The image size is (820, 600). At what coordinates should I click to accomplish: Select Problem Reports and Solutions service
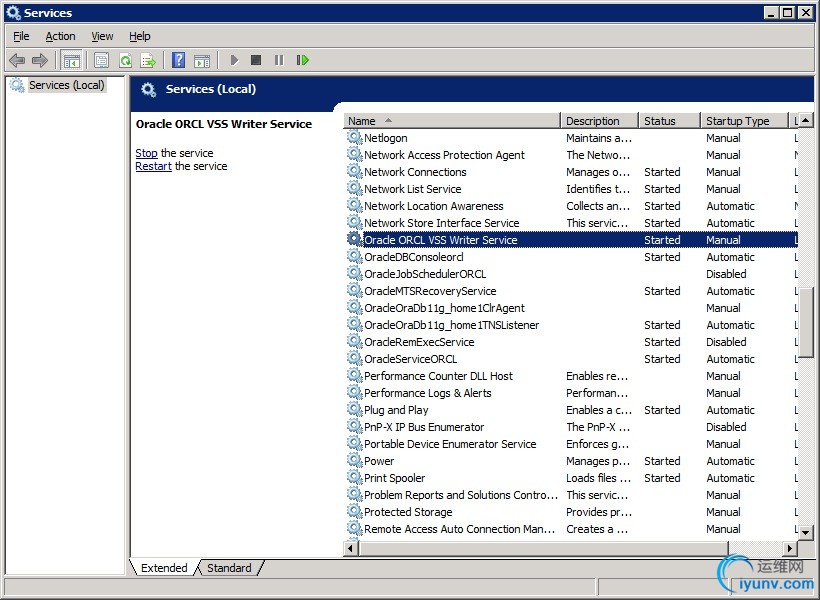571,495
